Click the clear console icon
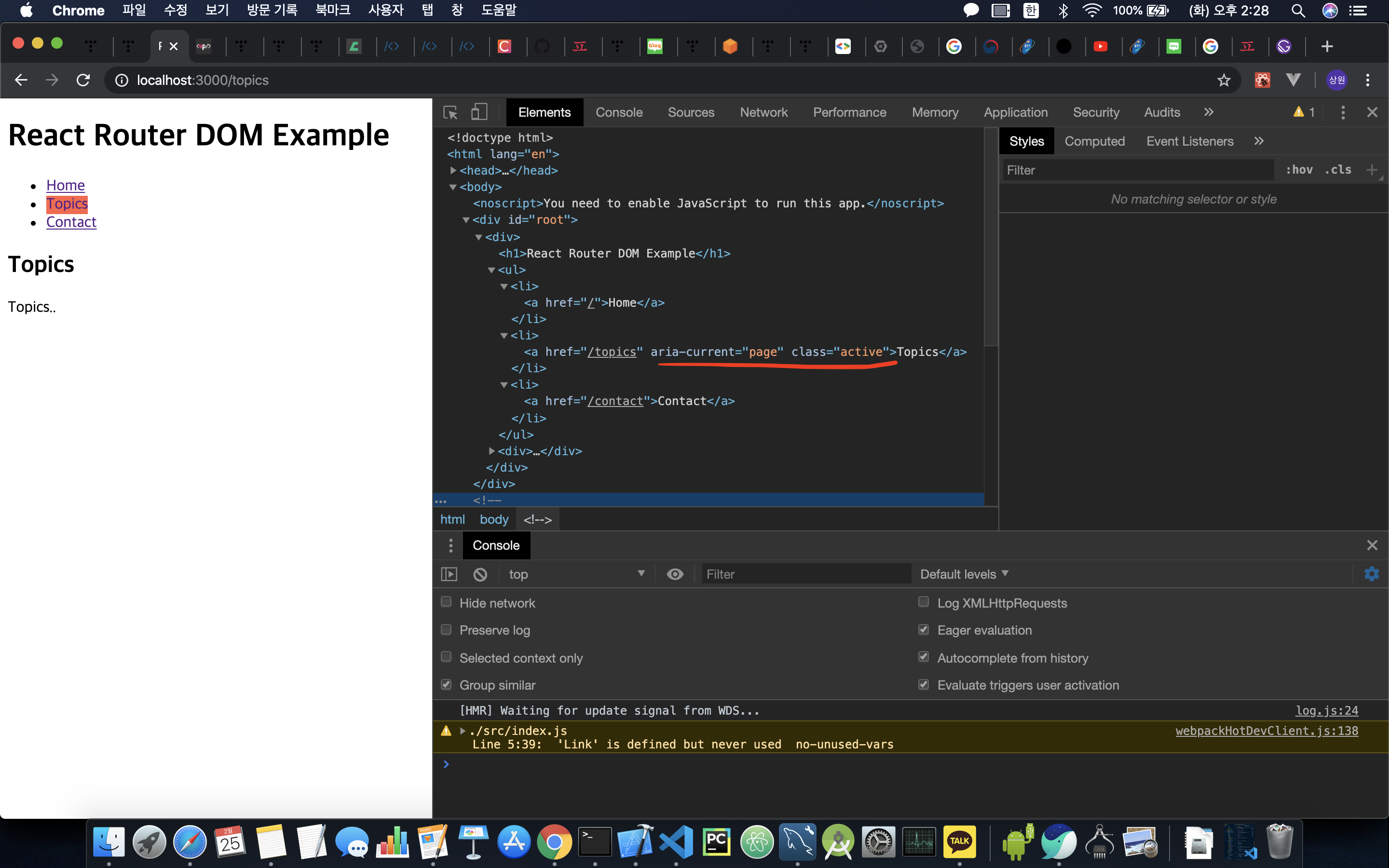 [x=480, y=574]
